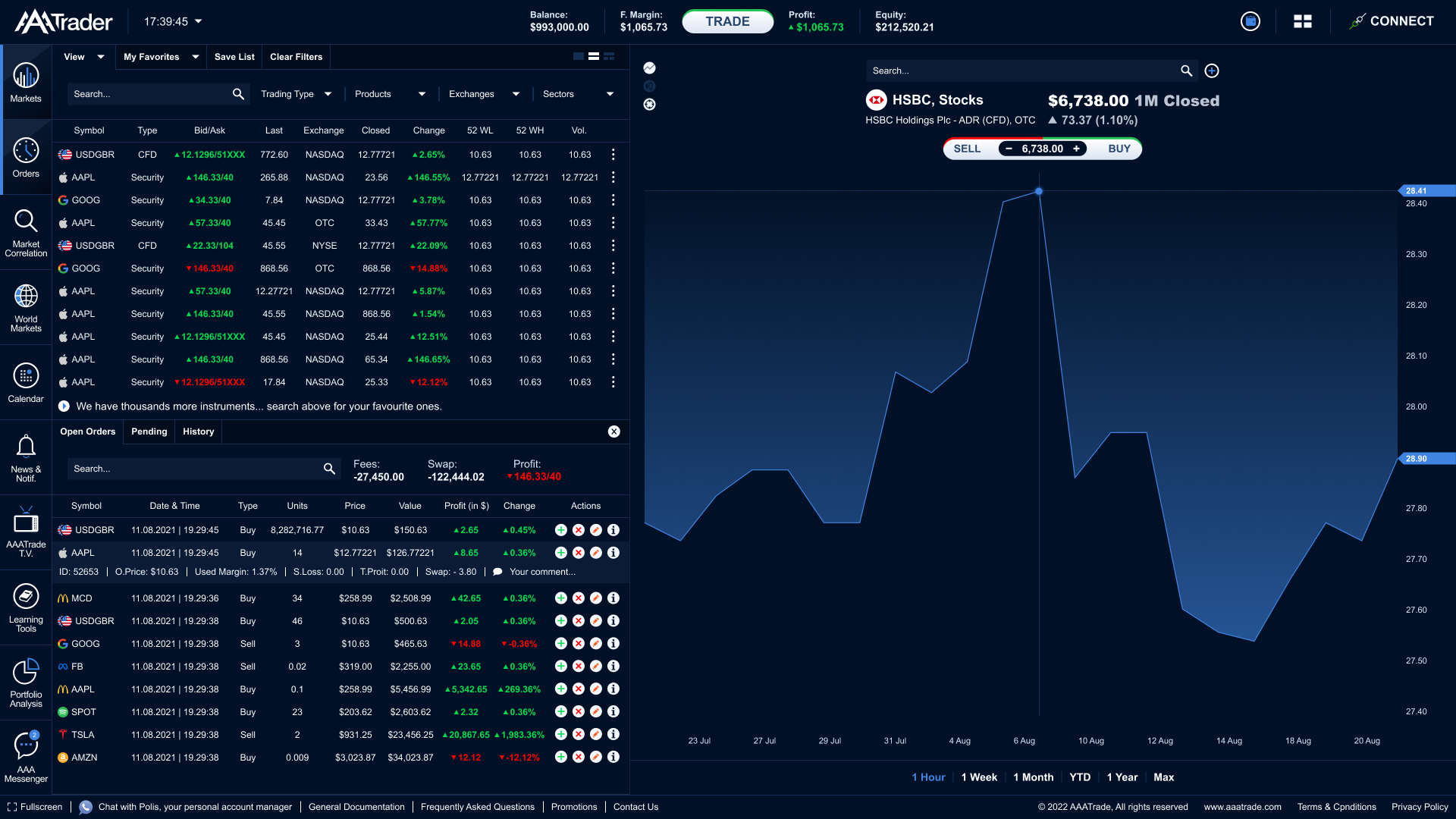Image resolution: width=1456 pixels, height=819 pixels.
Task: Switch to expanded list view toggle
Action: (x=609, y=56)
